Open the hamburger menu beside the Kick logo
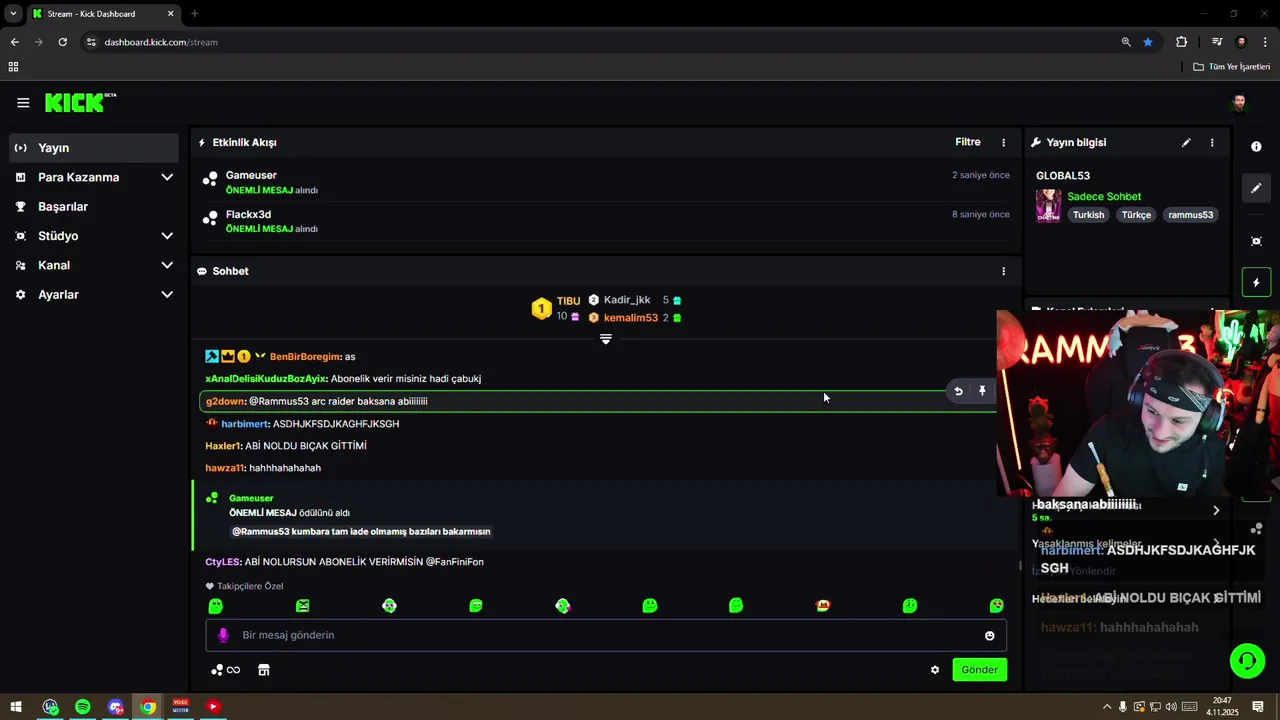This screenshot has height=720, width=1280. 23,103
